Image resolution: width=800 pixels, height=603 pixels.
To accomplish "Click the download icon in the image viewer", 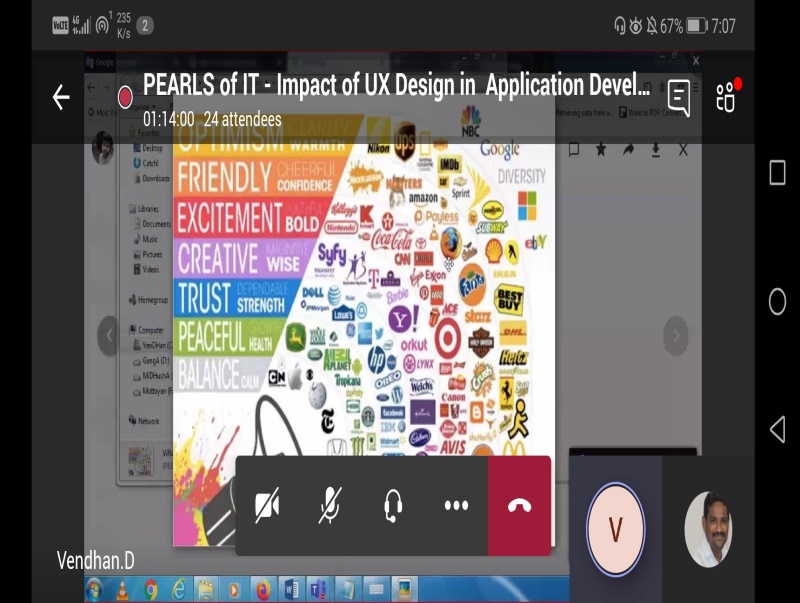I will [x=656, y=149].
